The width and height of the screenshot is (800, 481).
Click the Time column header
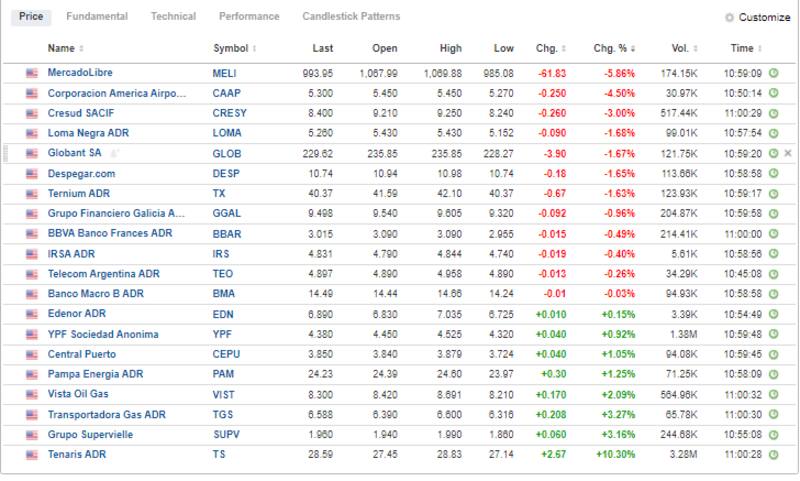coord(742,48)
